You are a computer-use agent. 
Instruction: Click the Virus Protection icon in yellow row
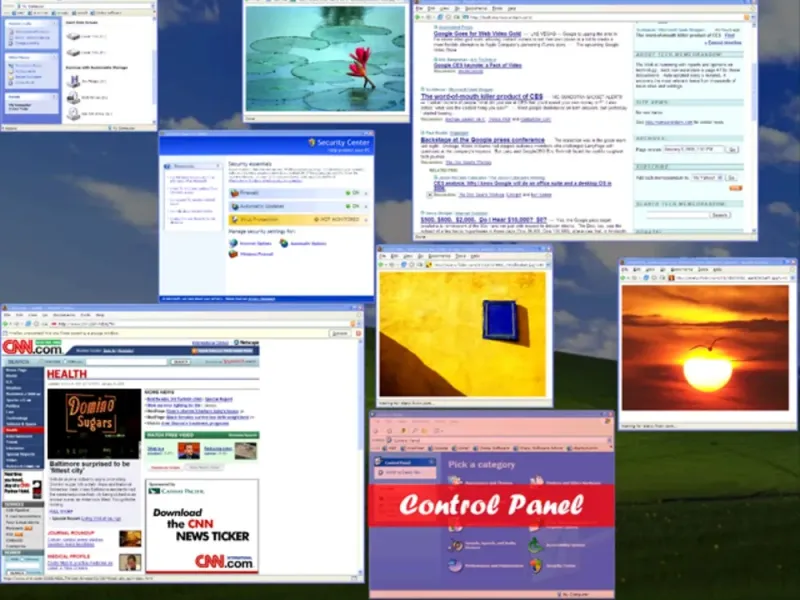click(235, 220)
